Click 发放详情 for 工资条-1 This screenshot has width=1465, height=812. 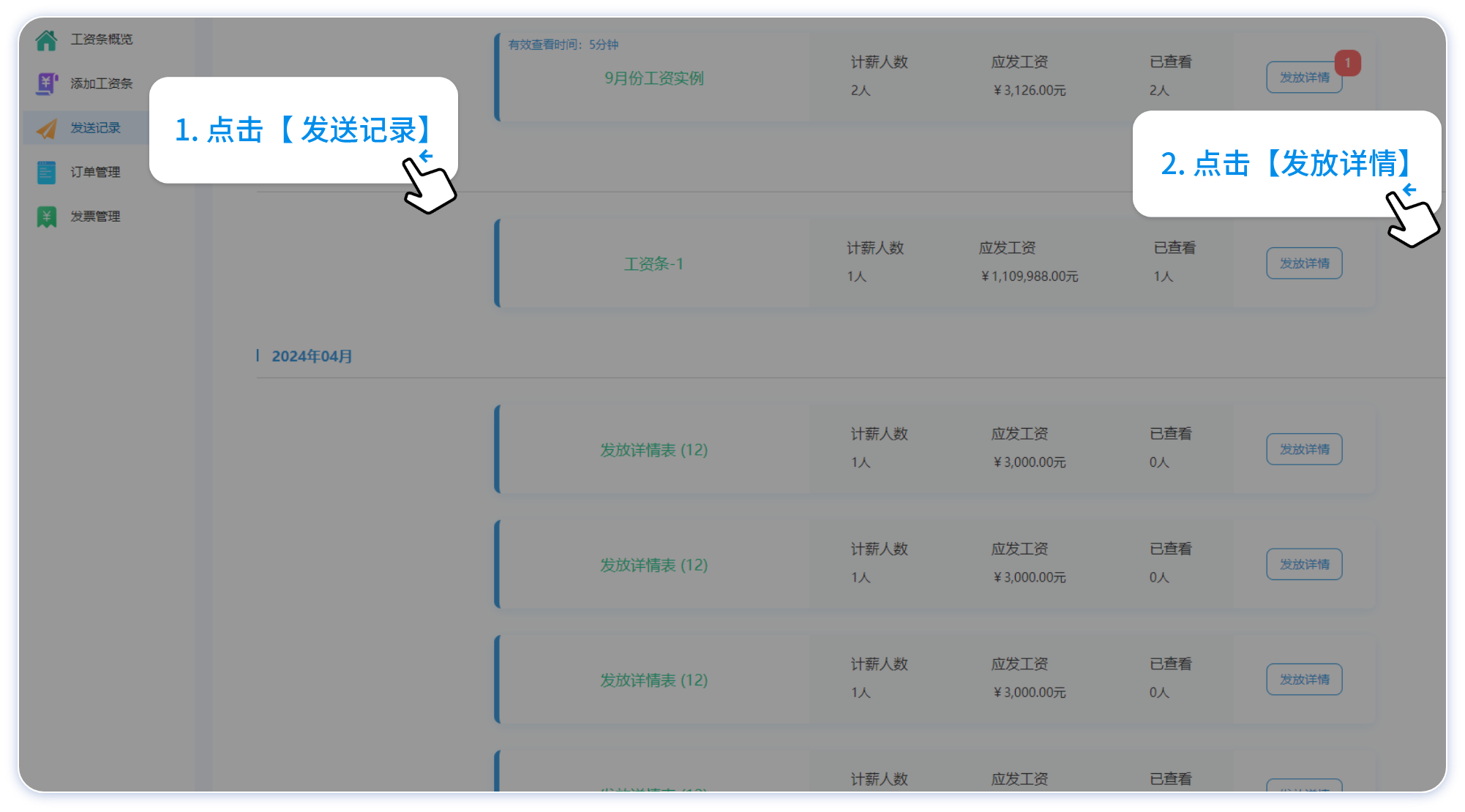coord(1304,263)
